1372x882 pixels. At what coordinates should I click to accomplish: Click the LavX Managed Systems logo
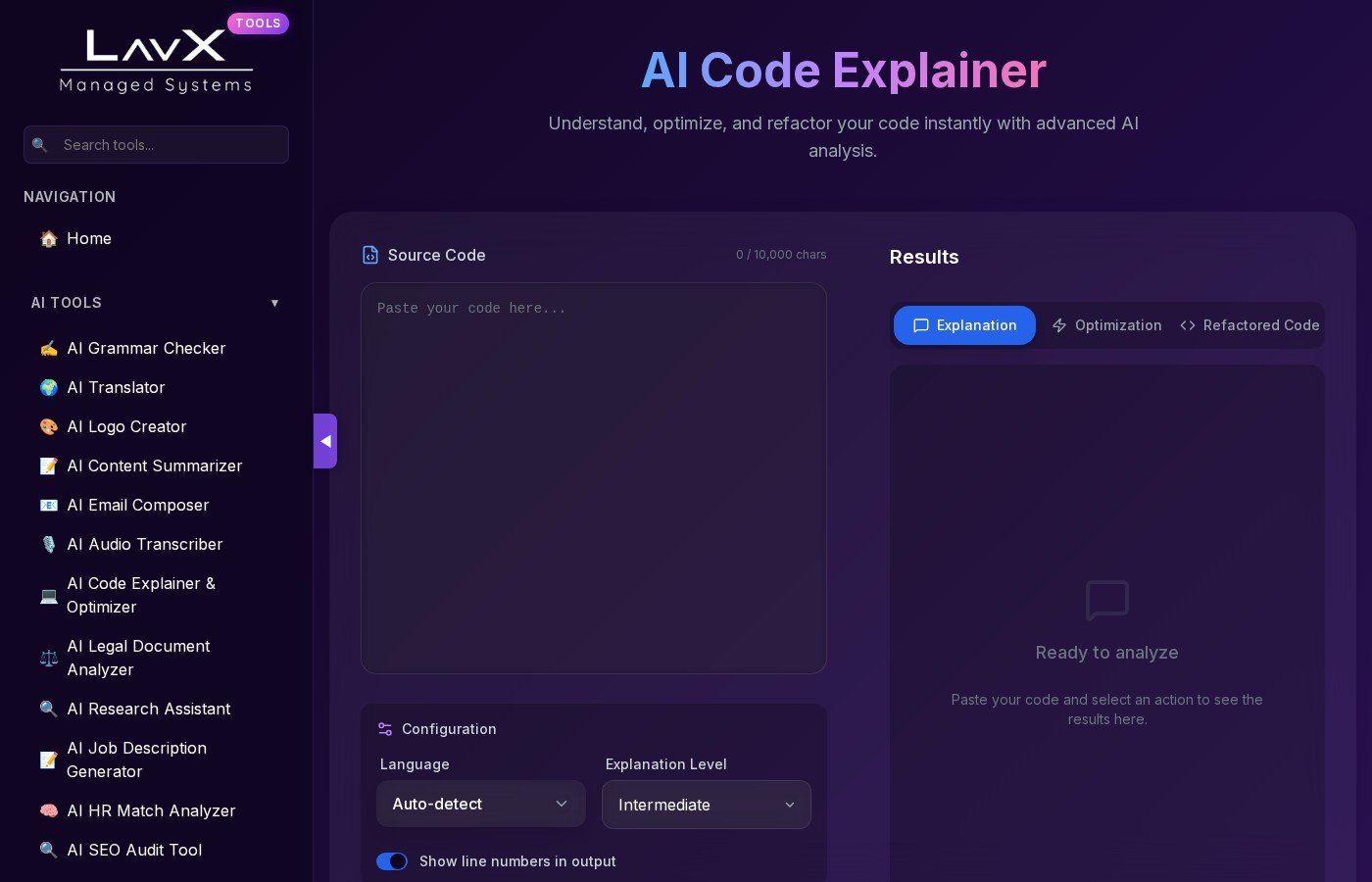click(x=157, y=61)
